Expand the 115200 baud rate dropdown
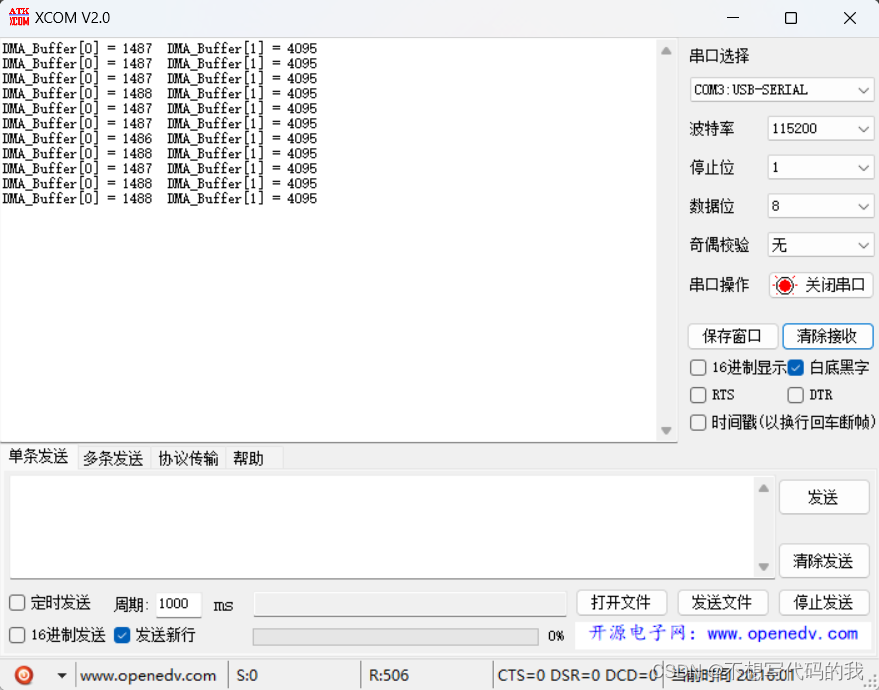This screenshot has height=690, width=879. tap(820, 128)
